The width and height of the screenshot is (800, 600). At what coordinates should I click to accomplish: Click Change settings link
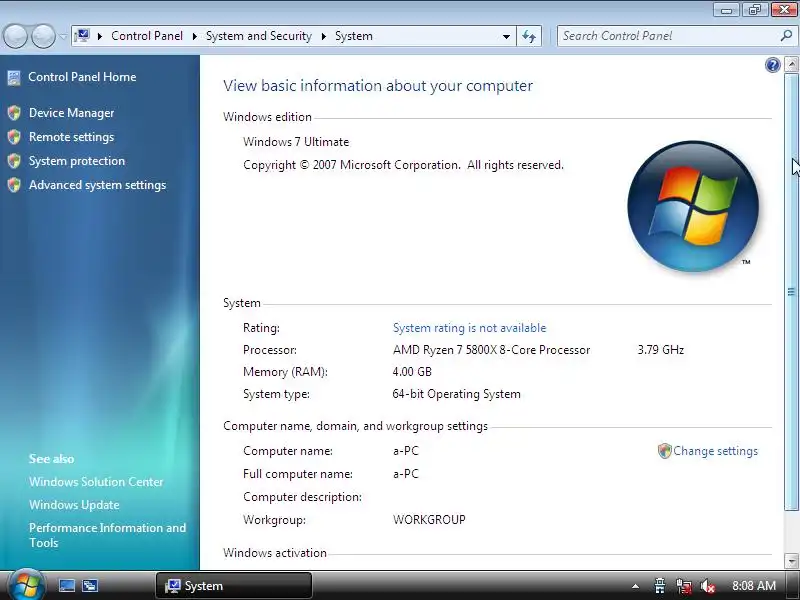(x=715, y=451)
